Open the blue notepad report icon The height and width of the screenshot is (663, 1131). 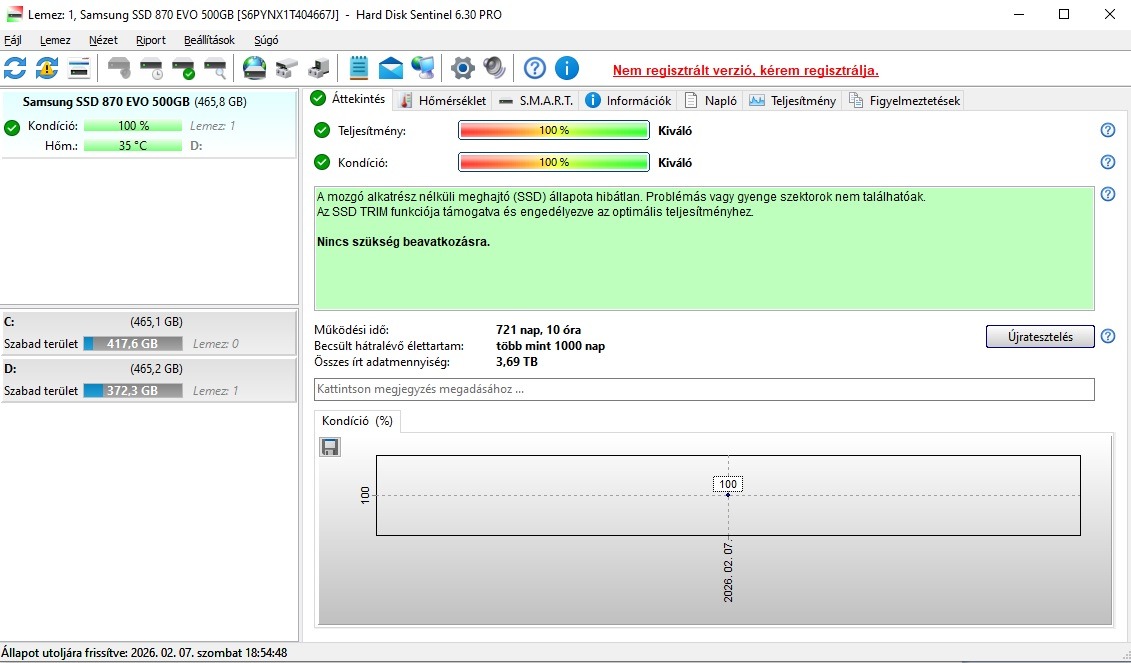point(358,69)
